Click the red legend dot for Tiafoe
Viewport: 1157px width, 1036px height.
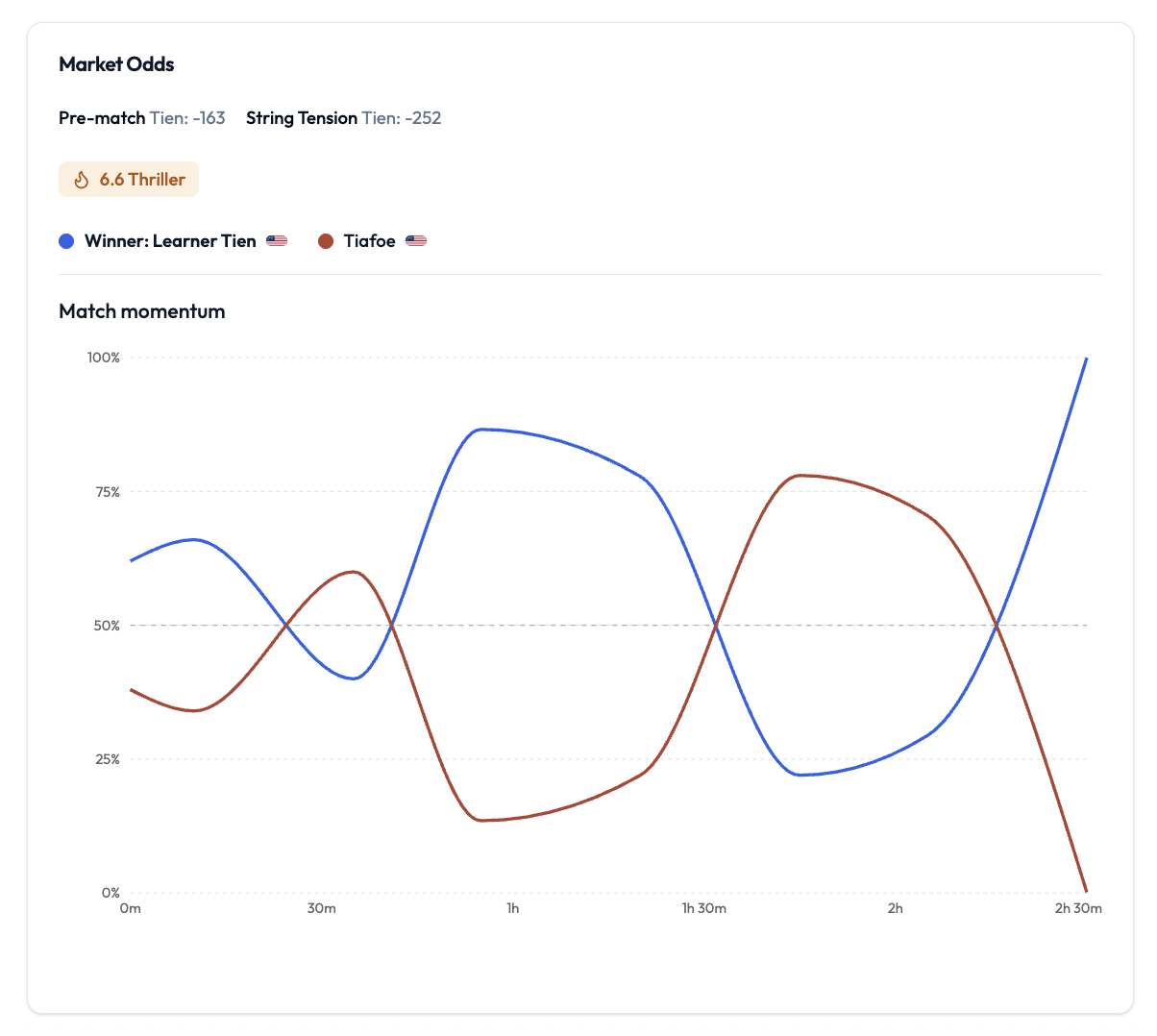coord(326,241)
